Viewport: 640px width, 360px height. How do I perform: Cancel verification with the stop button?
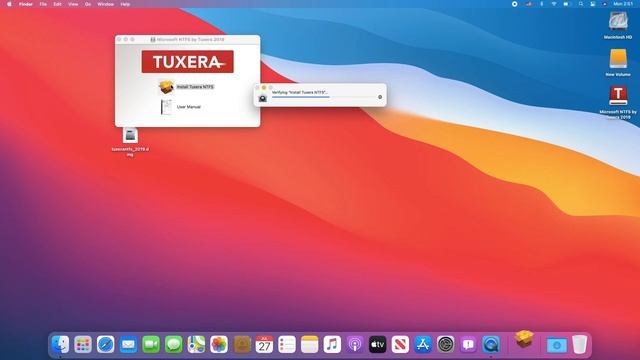[380, 97]
